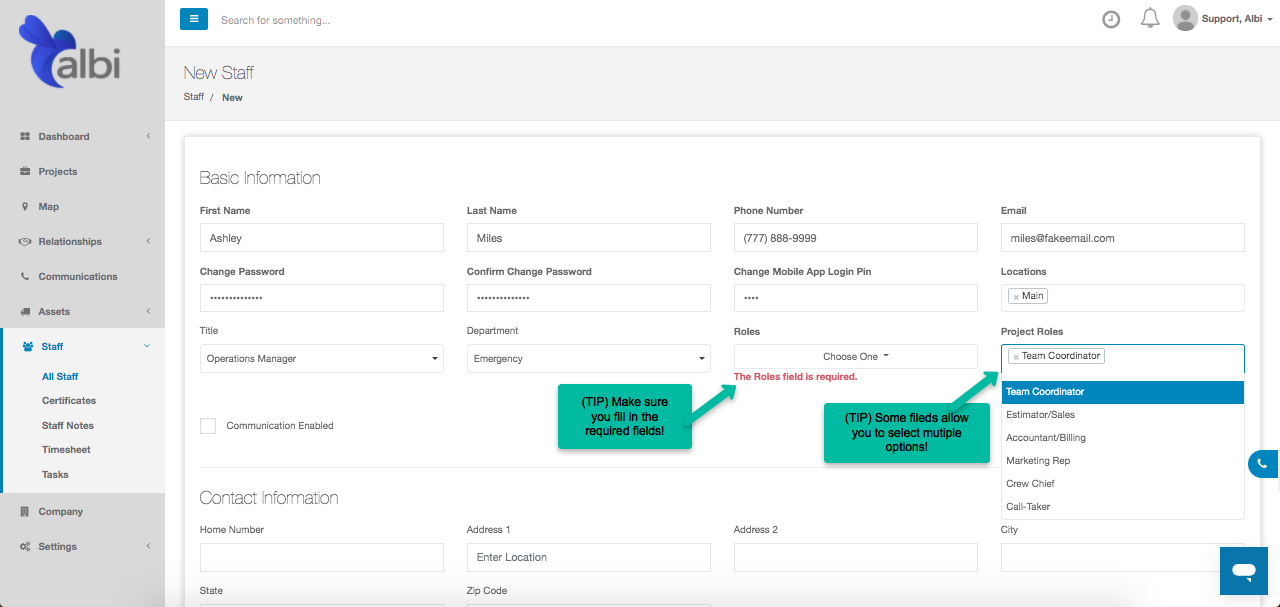The image size is (1280, 607).
Task: Click the Change Password field
Action: (x=322, y=298)
